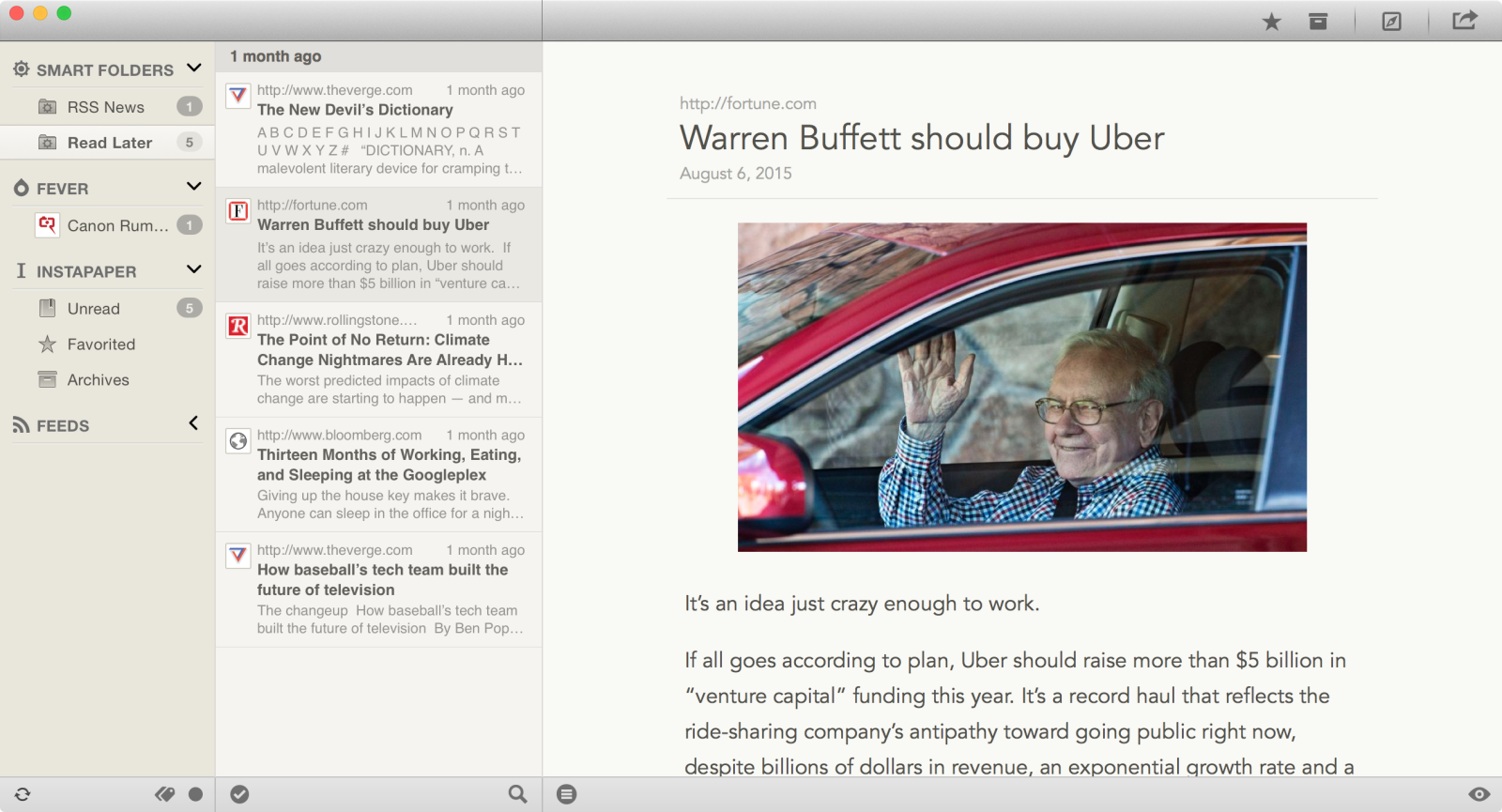
Task: Click the Fortune favicon in the article list
Action: 238,210
